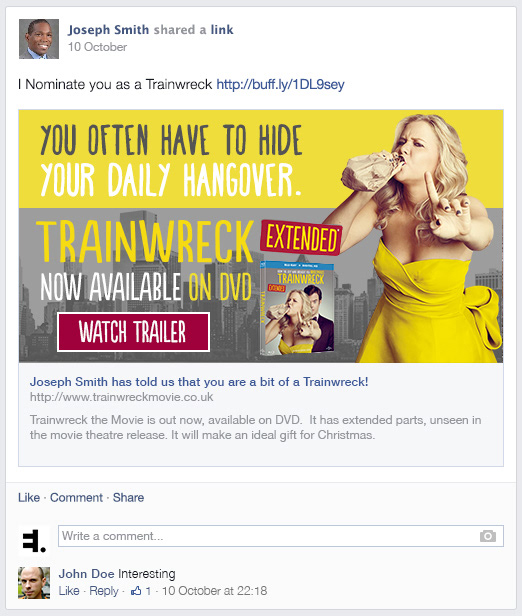Click John Doe's name in comments
Screen dimensions: 522x616
pyautogui.click(x=86, y=574)
